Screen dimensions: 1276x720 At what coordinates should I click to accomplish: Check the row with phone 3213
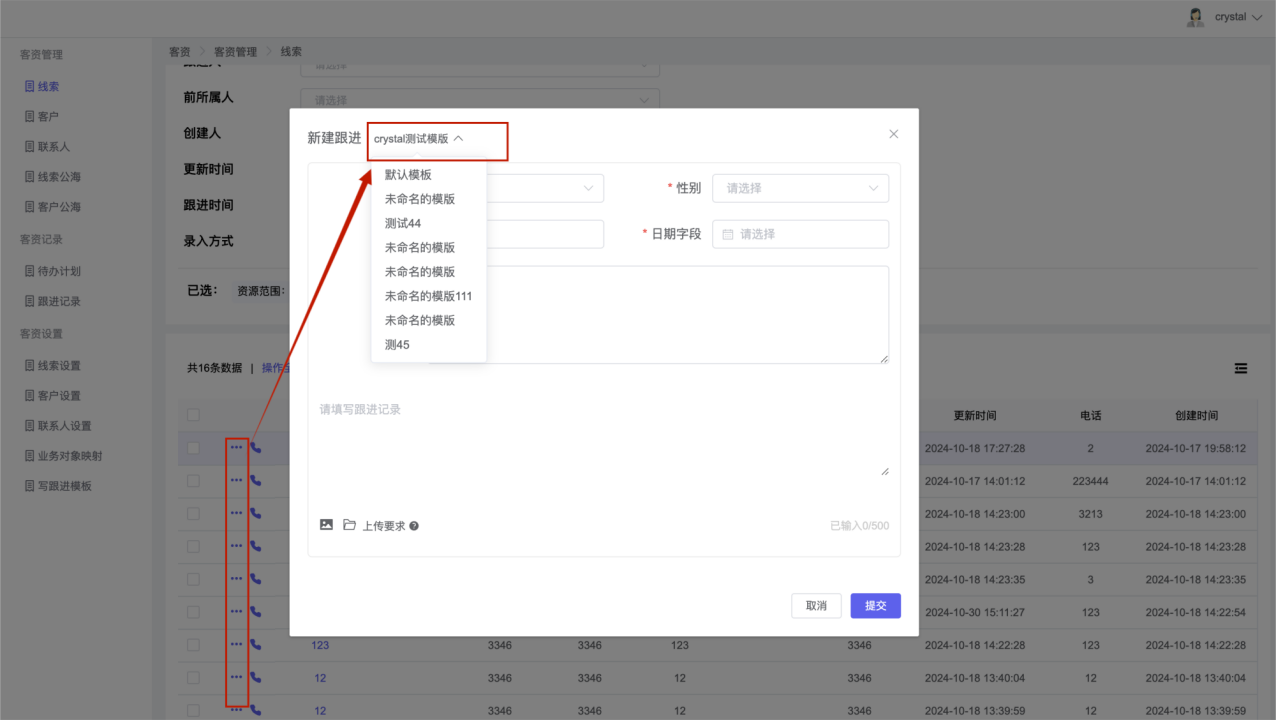[x=194, y=514]
